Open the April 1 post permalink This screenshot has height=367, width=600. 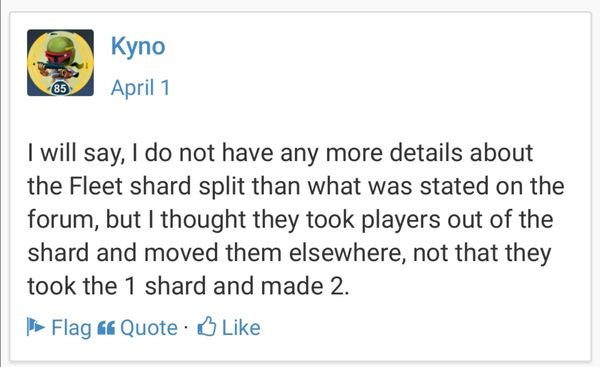pyautogui.click(x=140, y=88)
